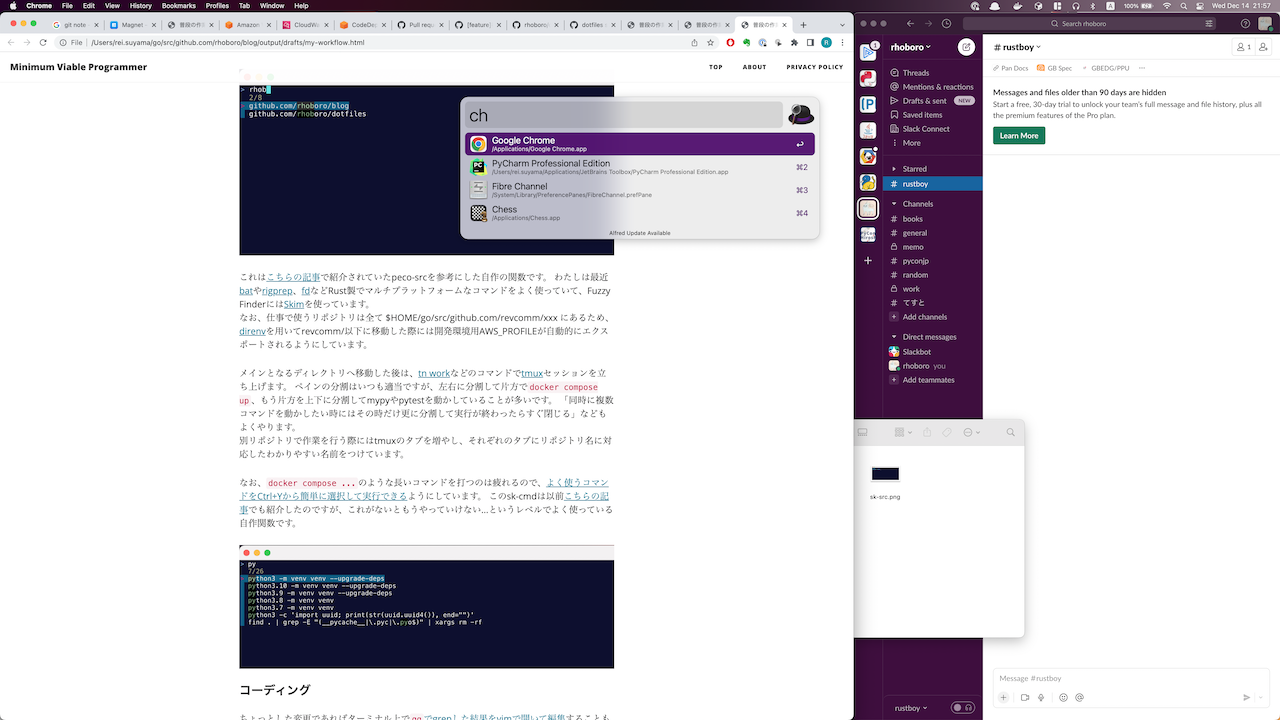Switch to the Pull request tab

(420, 24)
